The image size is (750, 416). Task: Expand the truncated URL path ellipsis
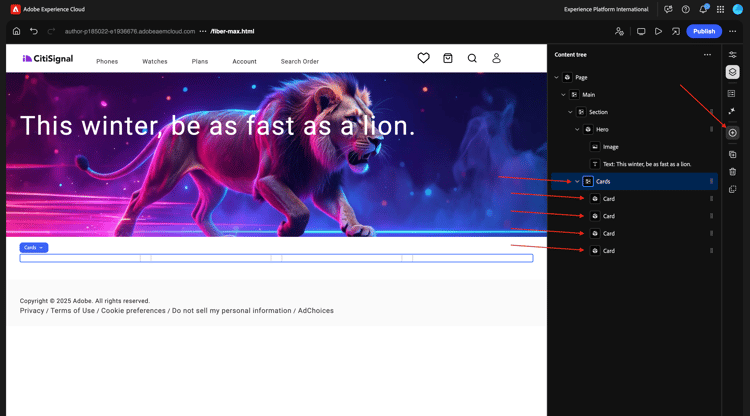[203, 31]
